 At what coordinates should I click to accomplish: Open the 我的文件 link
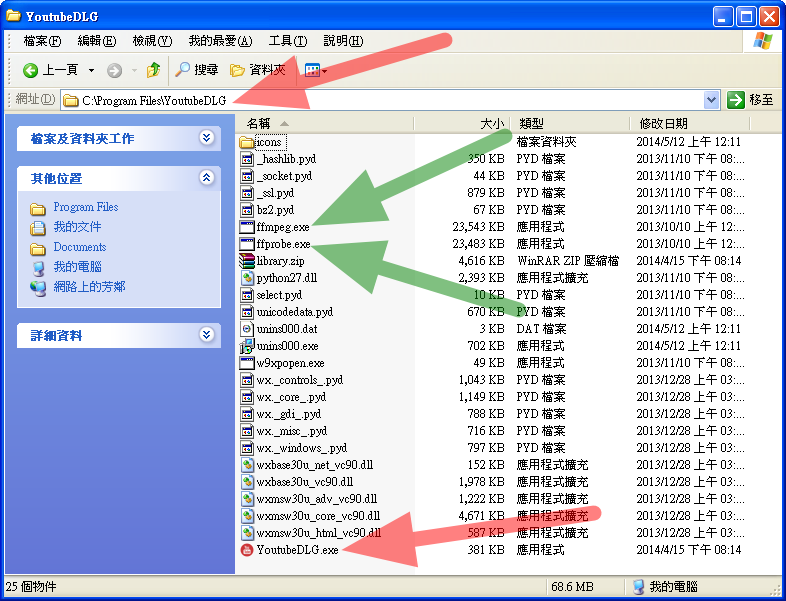tap(77, 227)
